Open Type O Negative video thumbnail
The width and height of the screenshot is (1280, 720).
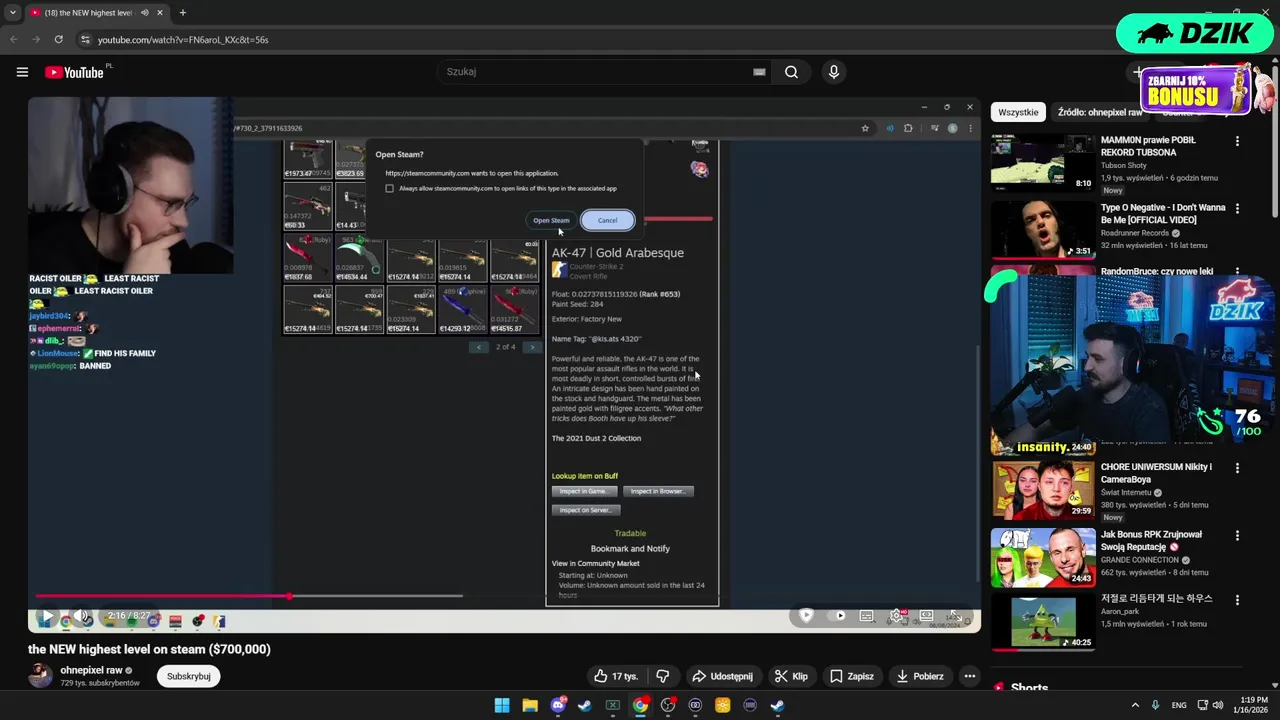point(1043,229)
